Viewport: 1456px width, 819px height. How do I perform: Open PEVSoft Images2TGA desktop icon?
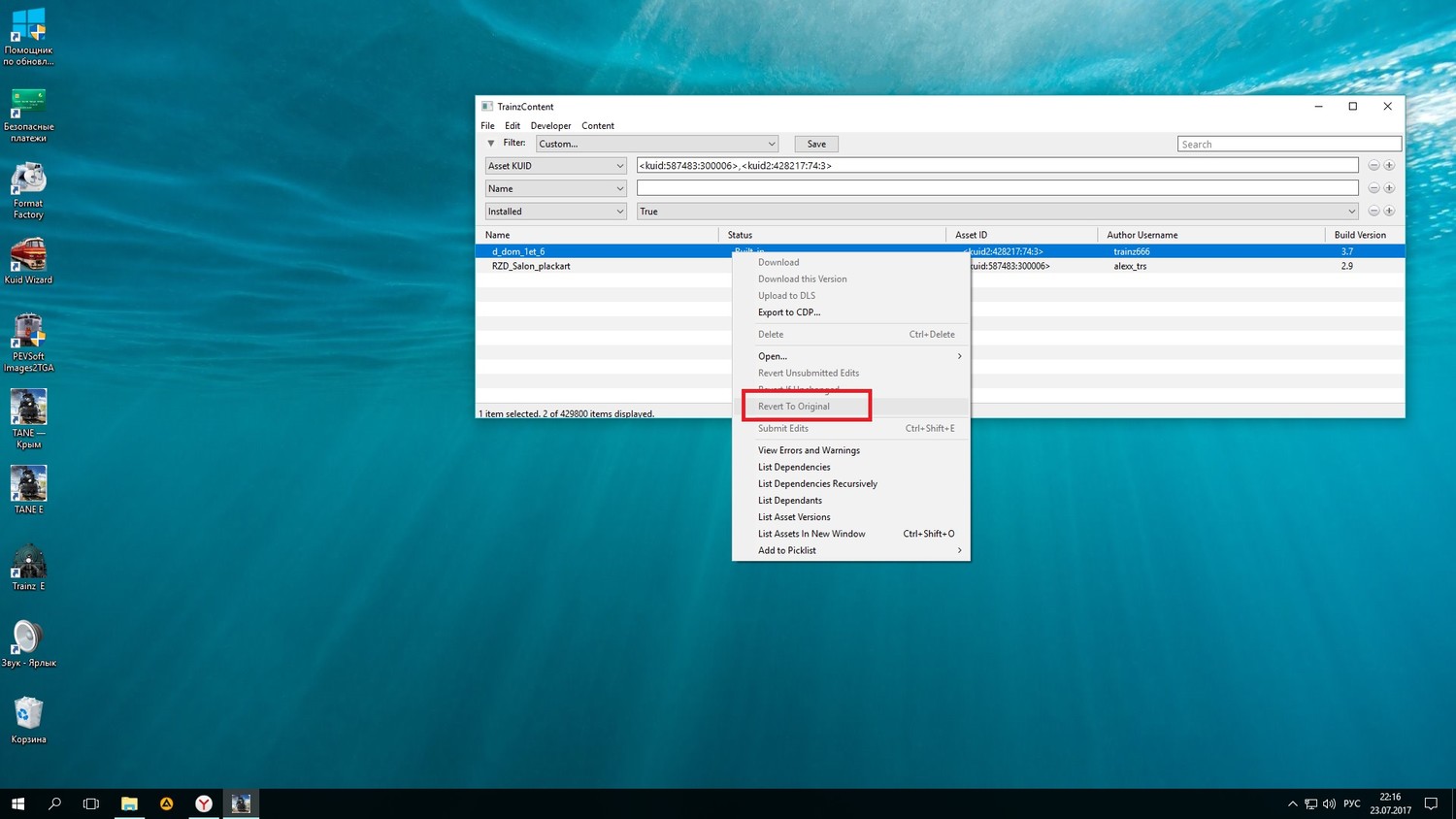pyautogui.click(x=28, y=336)
